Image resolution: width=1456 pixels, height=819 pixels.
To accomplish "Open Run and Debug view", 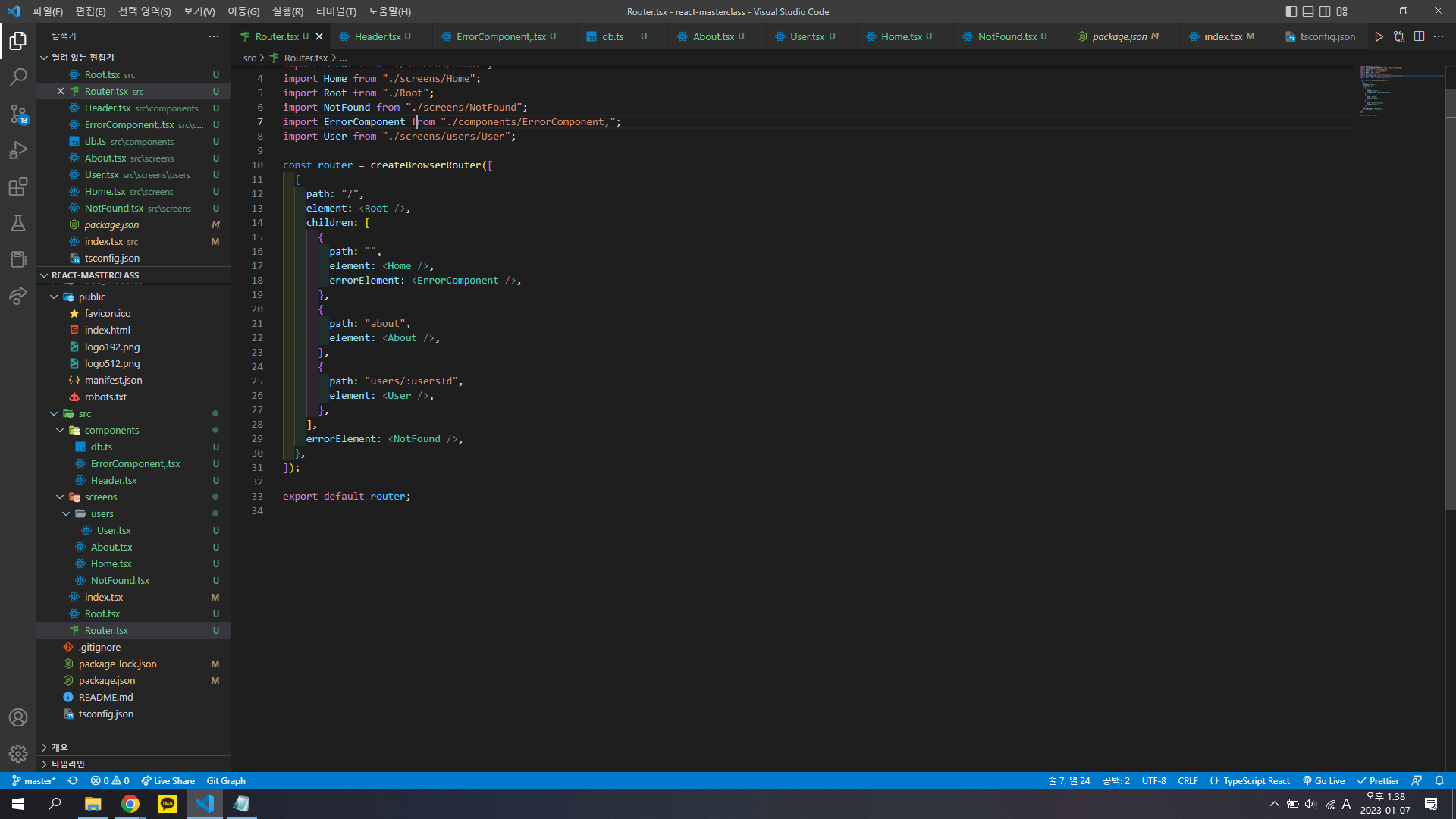I will (x=18, y=150).
